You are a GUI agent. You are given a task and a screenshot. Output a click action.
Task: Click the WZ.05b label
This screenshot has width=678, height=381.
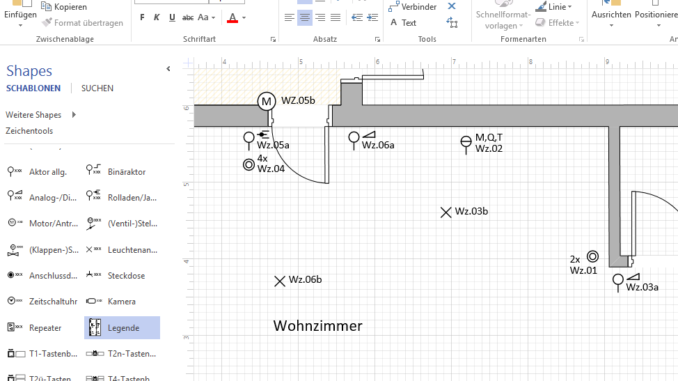(298, 100)
